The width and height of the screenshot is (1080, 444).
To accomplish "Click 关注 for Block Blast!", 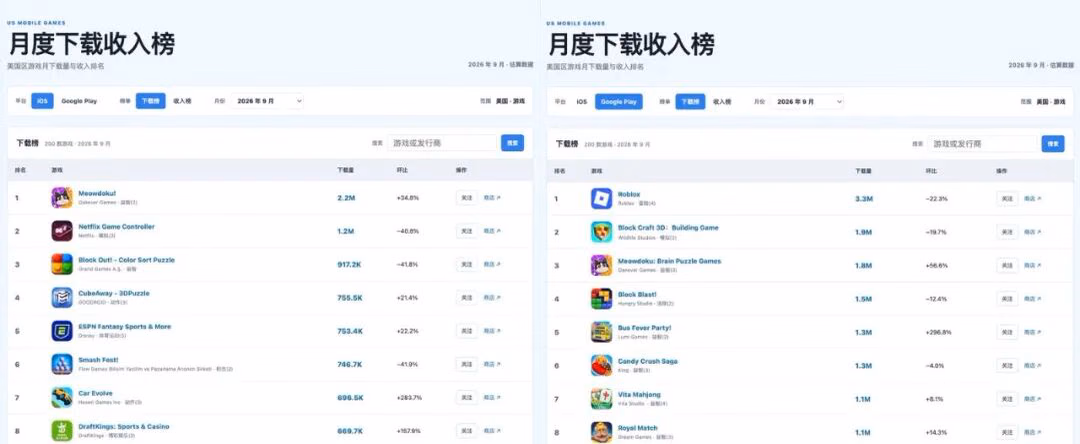I will click(1007, 299).
